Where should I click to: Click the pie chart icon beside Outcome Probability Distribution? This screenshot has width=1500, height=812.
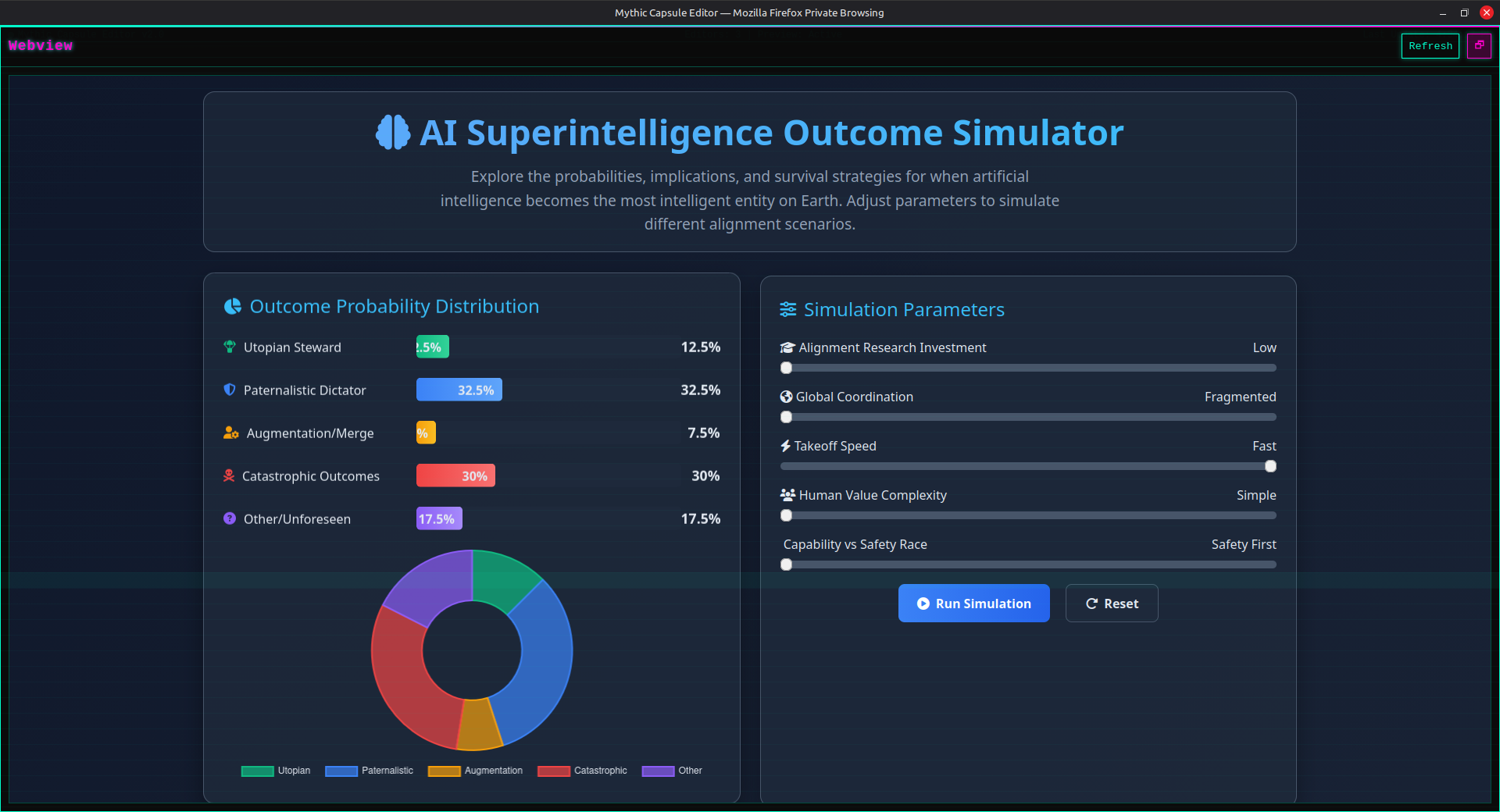tap(232, 306)
